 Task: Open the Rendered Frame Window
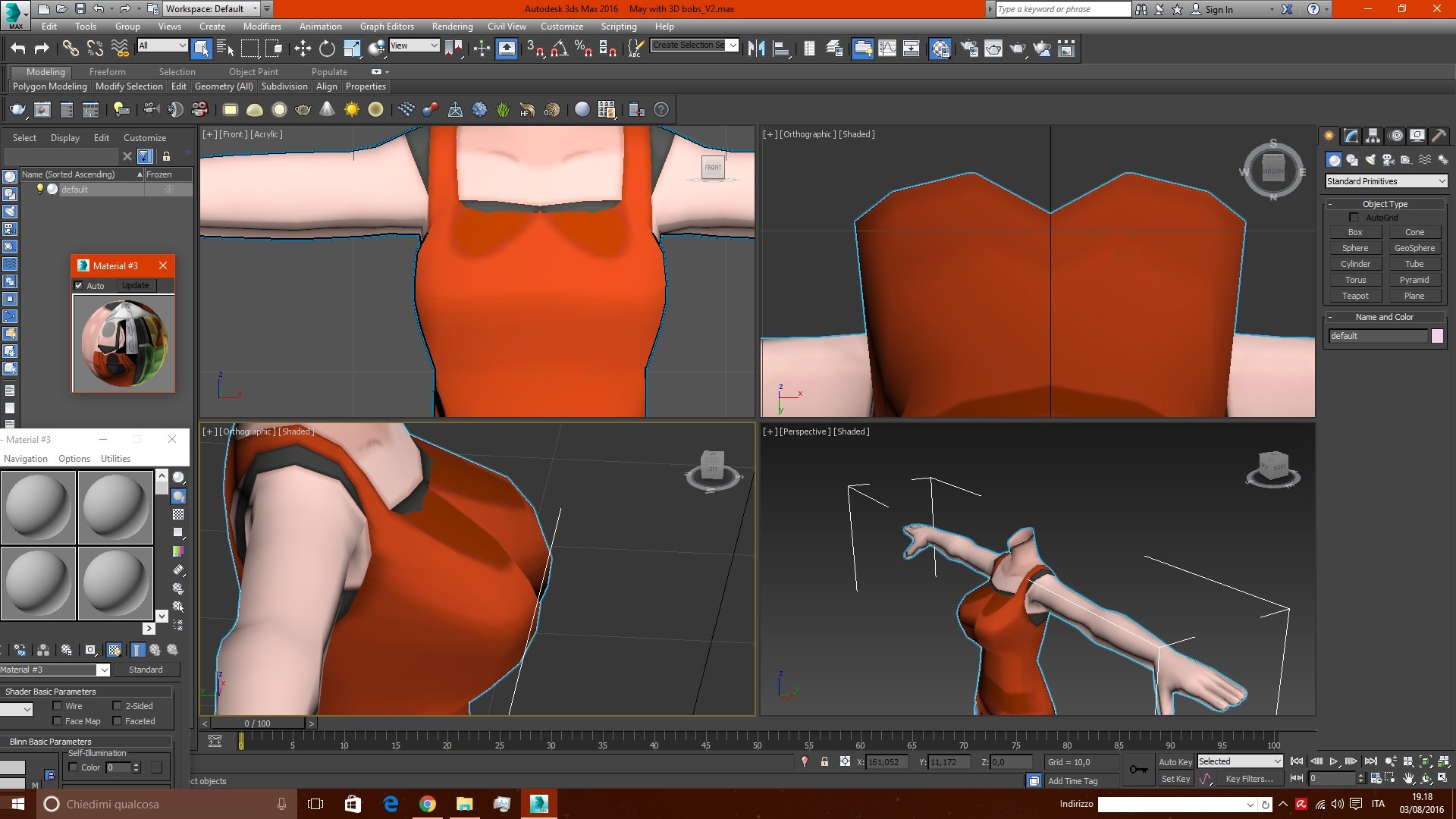(993, 49)
